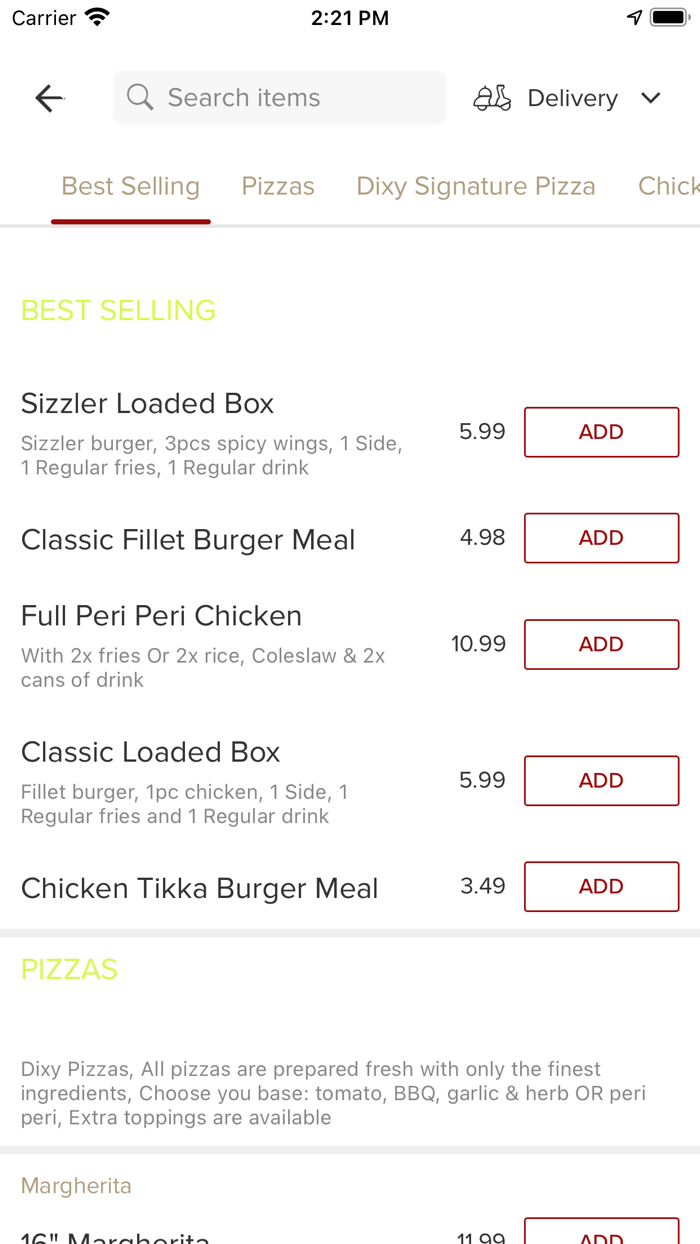This screenshot has height=1244, width=700.
Task: Tap the Wi-Fi icon in the status bar
Action: 95,16
